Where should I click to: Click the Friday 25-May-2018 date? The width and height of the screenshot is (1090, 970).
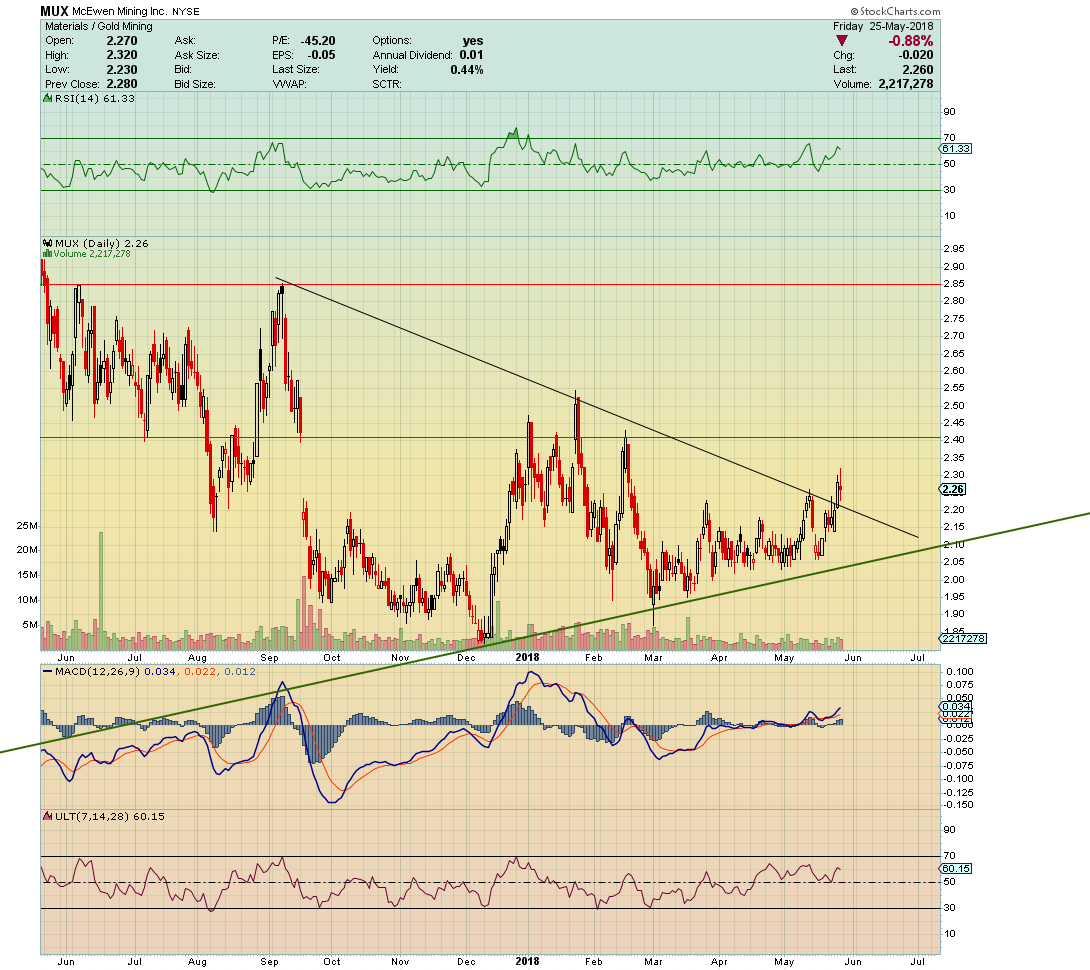[883, 26]
